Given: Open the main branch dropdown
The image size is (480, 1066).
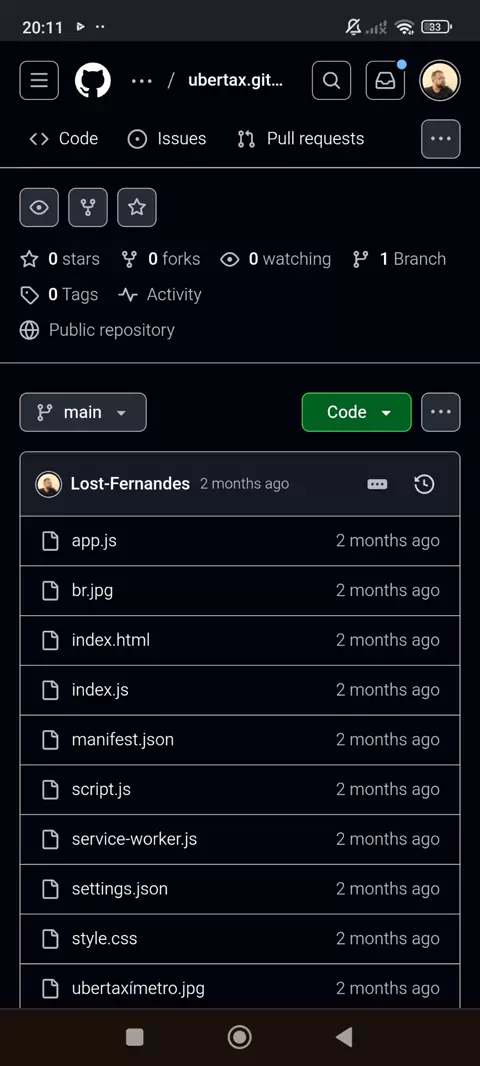Looking at the screenshot, I should point(83,412).
